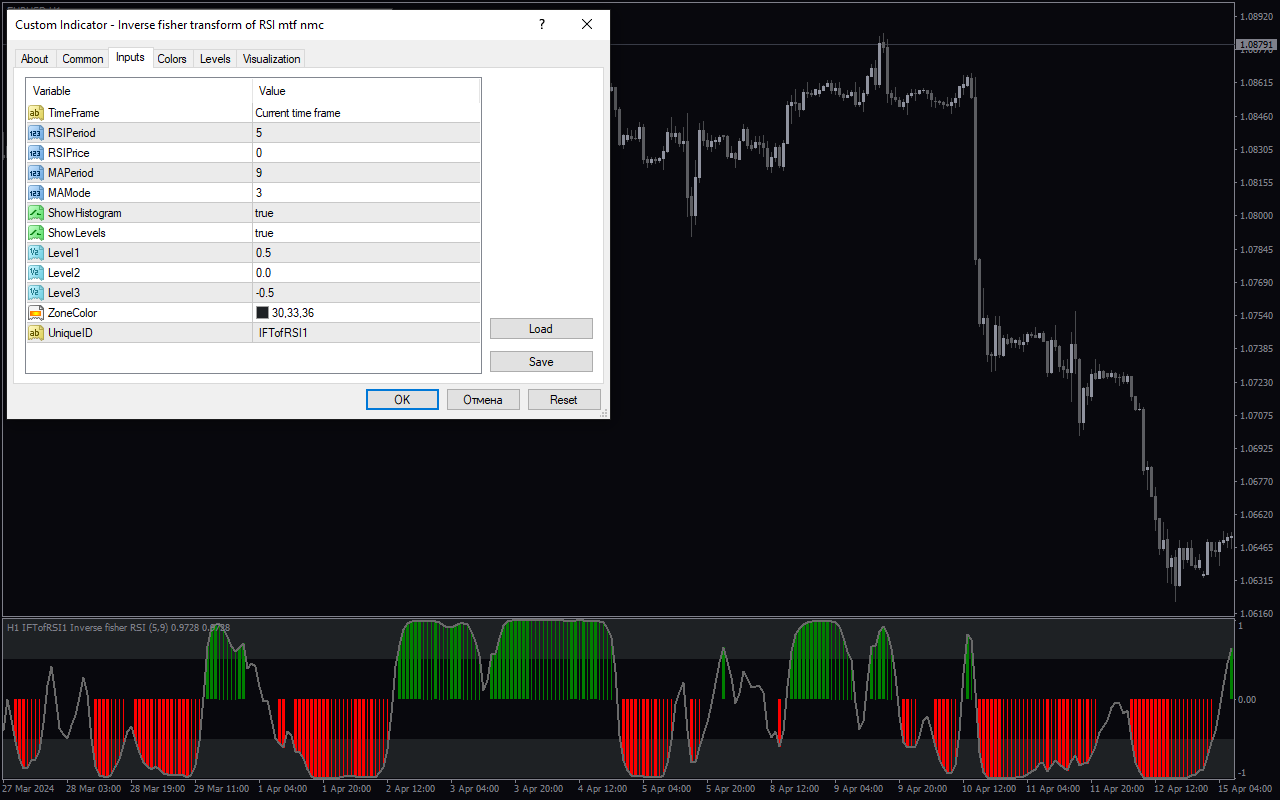Screen dimensions: 1280x800
Task: Click the ZoneColor color type icon
Action: 36,313
